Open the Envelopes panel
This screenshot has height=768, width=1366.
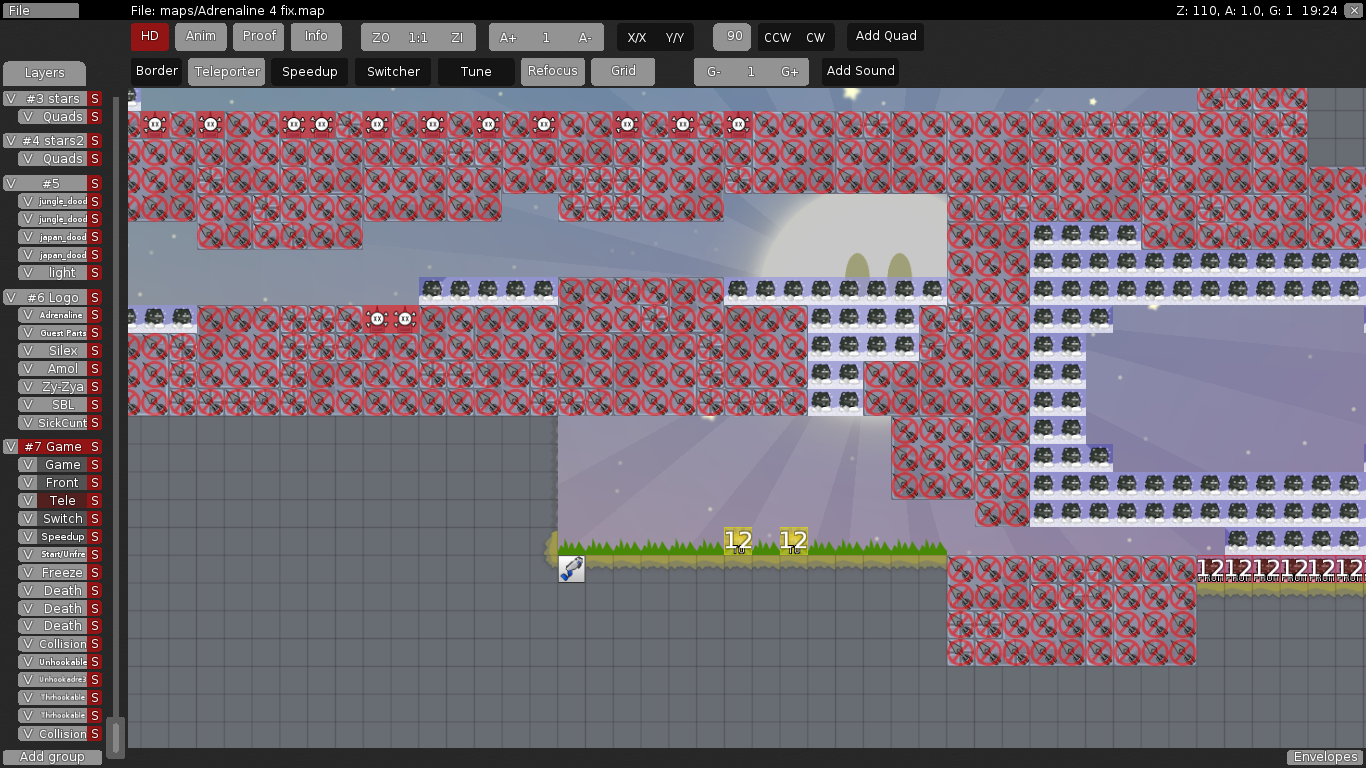click(1325, 757)
